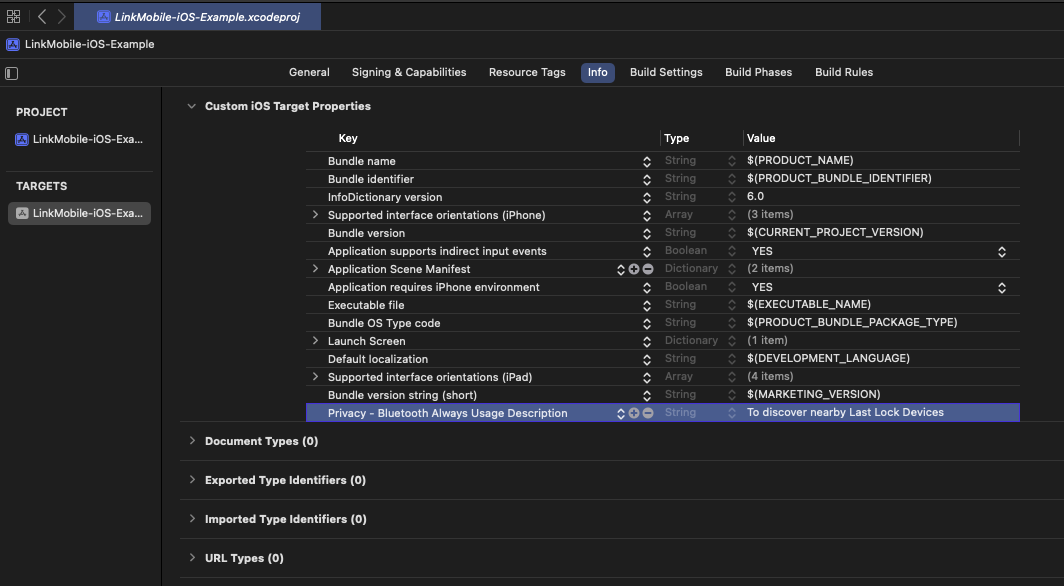Expand the URL Types (0) section
1064x586 pixels.
coord(192,558)
